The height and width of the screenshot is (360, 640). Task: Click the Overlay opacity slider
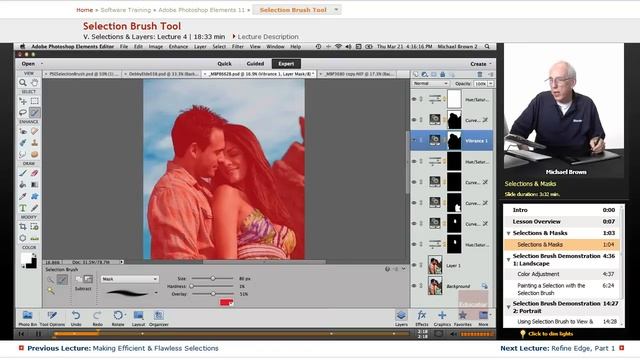(212, 294)
